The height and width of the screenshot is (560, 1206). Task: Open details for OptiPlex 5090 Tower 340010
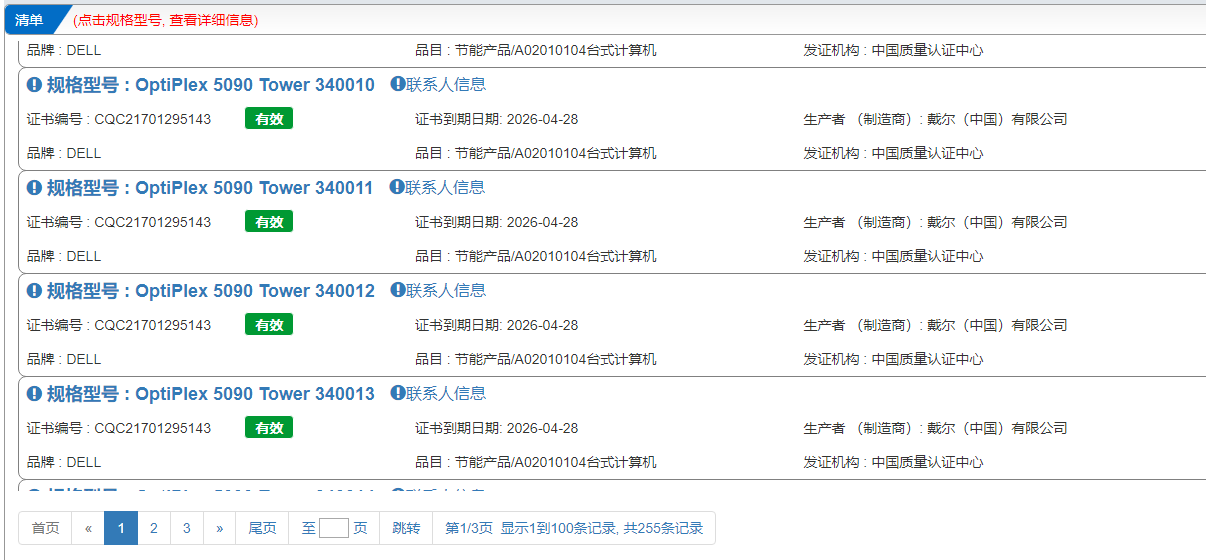tap(211, 85)
